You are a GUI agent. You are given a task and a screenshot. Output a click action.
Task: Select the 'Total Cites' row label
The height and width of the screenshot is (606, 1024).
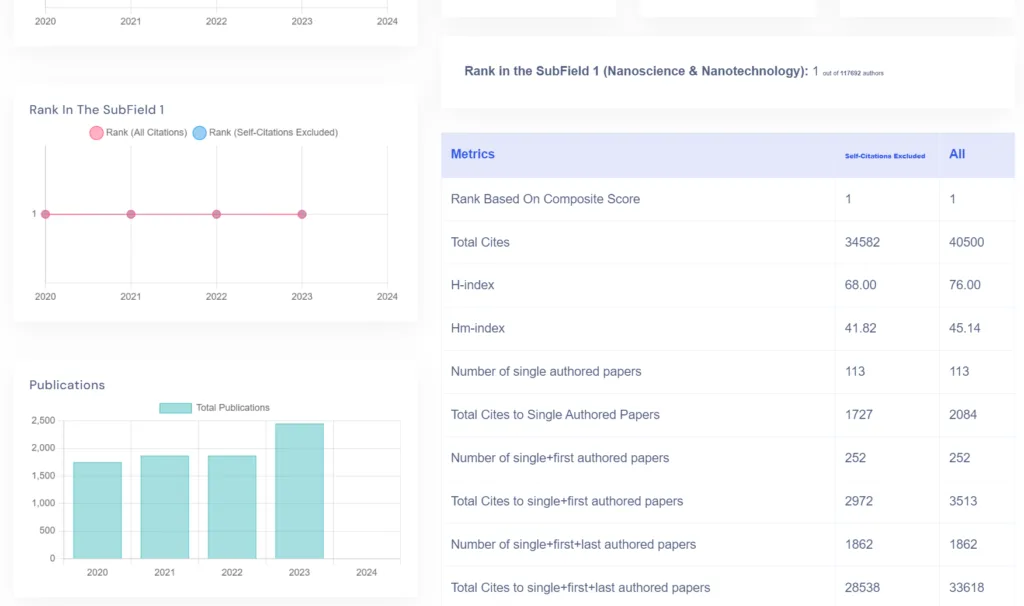(x=480, y=242)
